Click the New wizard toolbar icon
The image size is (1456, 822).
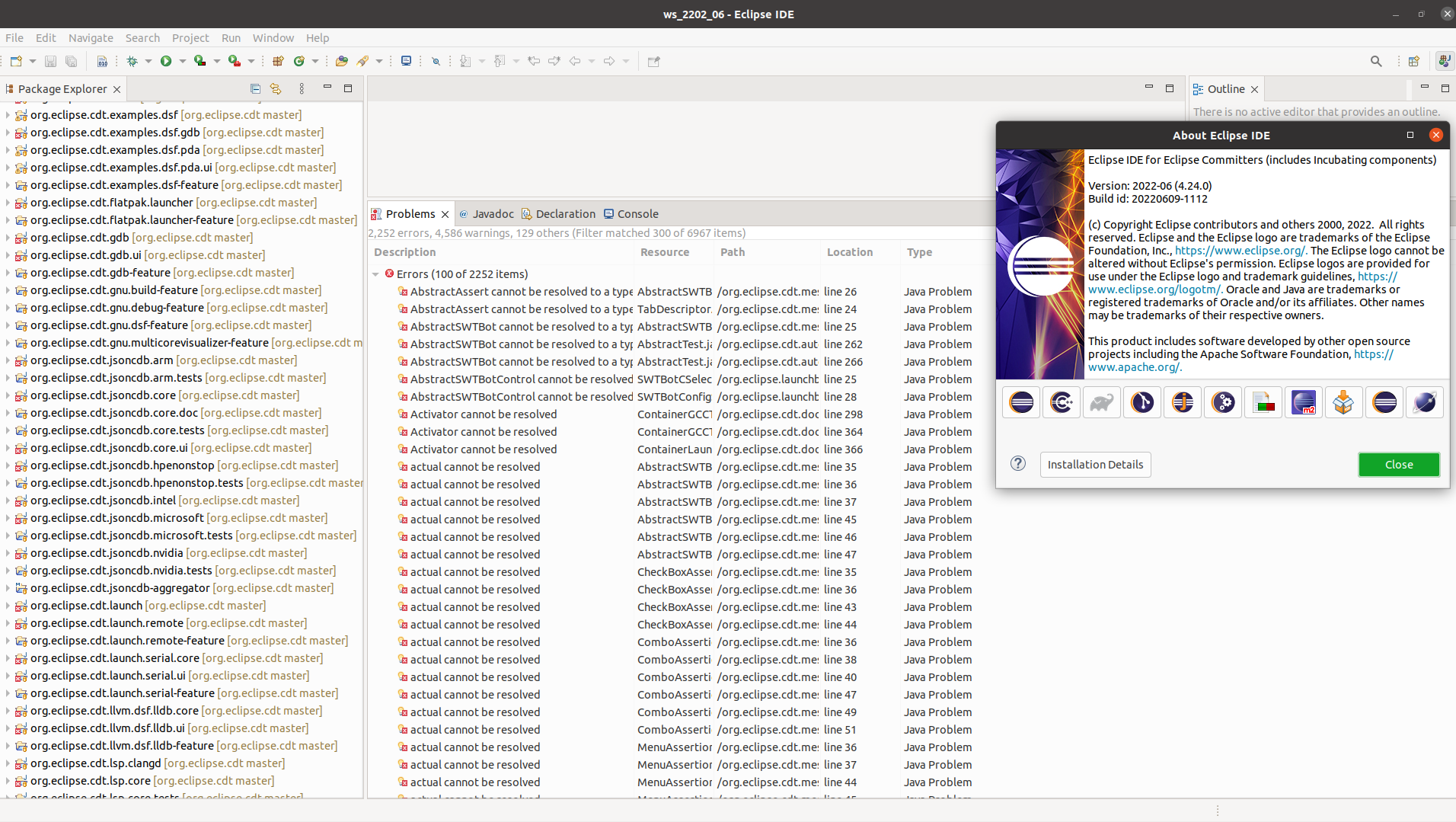(x=16, y=61)
